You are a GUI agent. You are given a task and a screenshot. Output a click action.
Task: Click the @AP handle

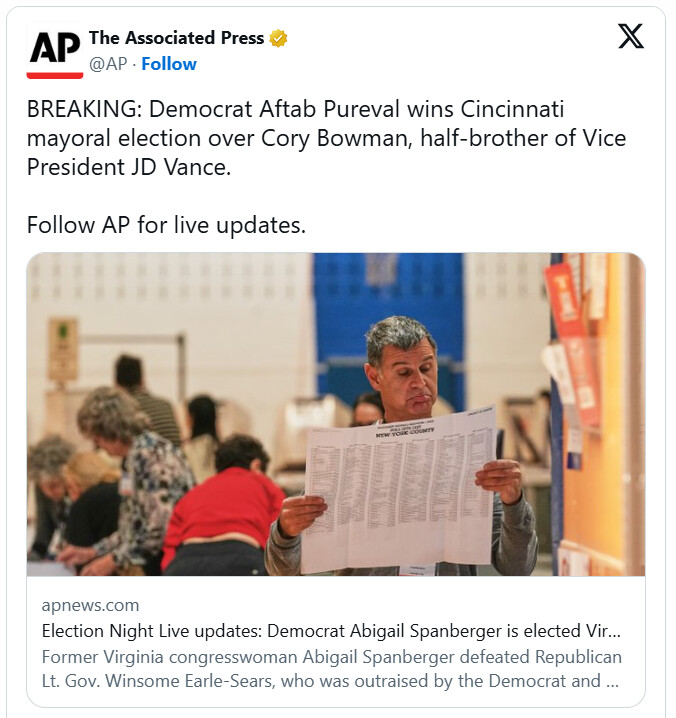tap(110, 64)
